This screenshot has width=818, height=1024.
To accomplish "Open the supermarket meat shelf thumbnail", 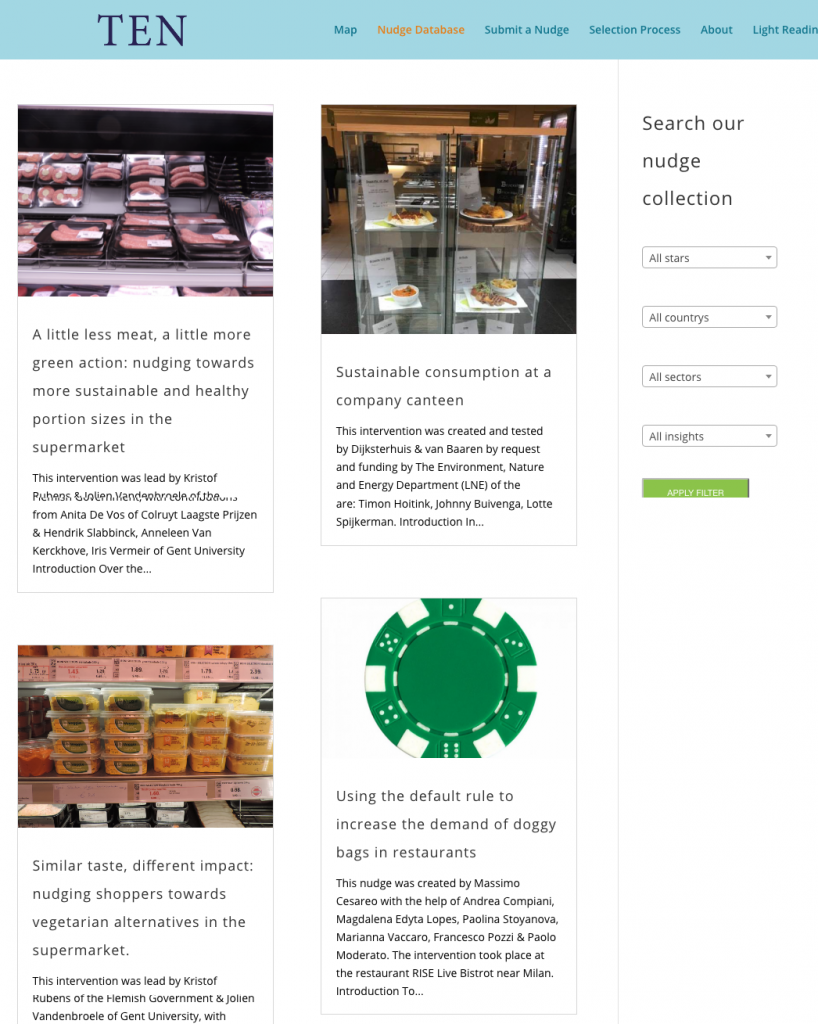I will (146, 200).
